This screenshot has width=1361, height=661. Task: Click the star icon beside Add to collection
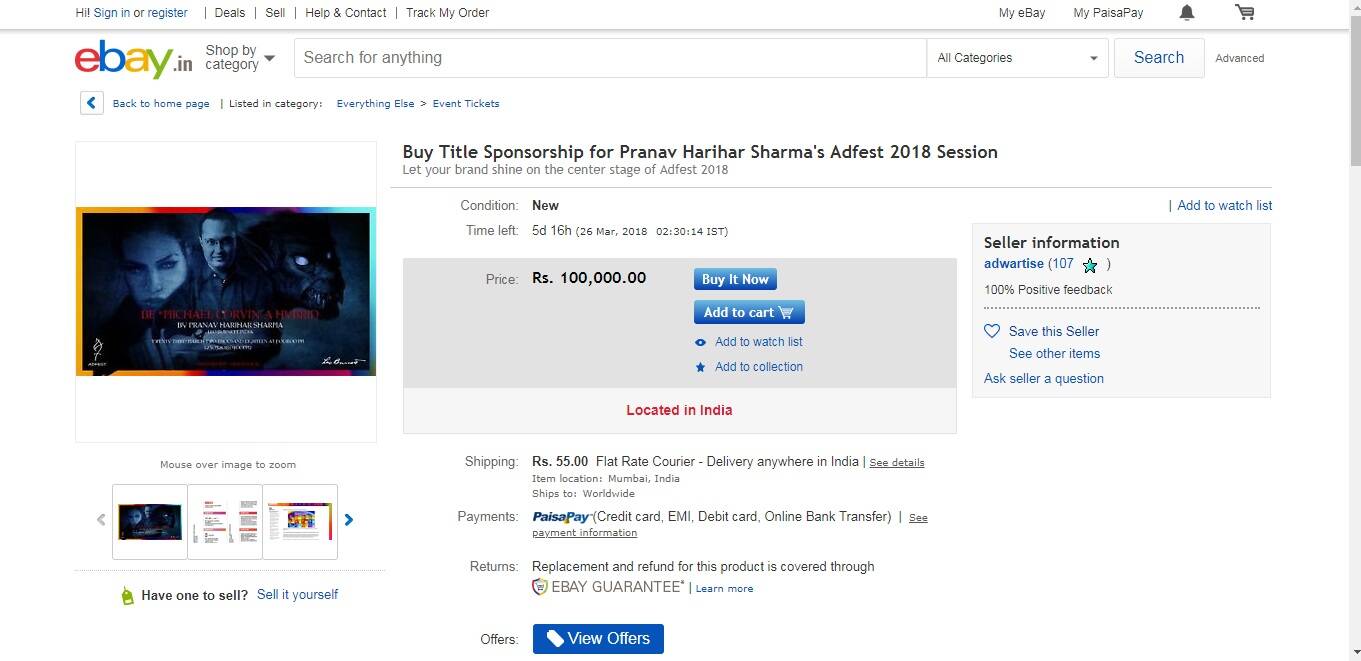[x=700, y=367]
